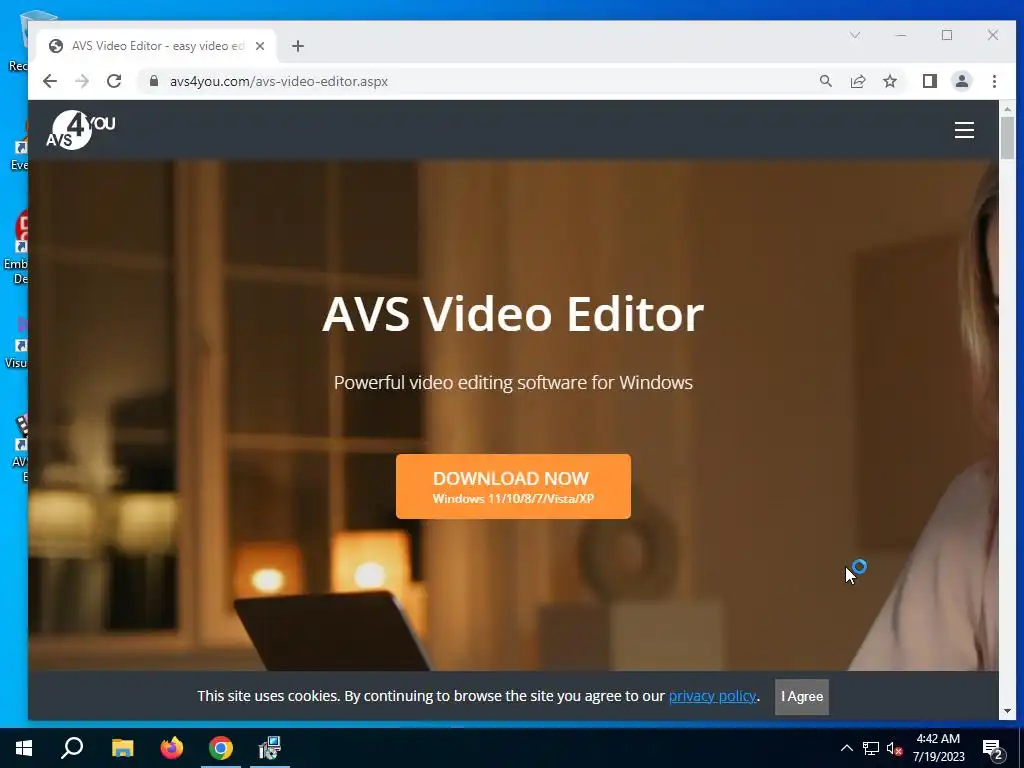The width and height of the screenshot is (1024, 768).
Task: Open the tab search chevron
Action: 854,35
